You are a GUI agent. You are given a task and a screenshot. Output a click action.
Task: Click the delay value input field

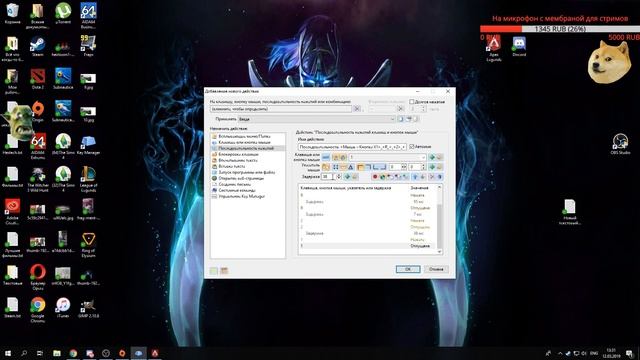point(327,176)
